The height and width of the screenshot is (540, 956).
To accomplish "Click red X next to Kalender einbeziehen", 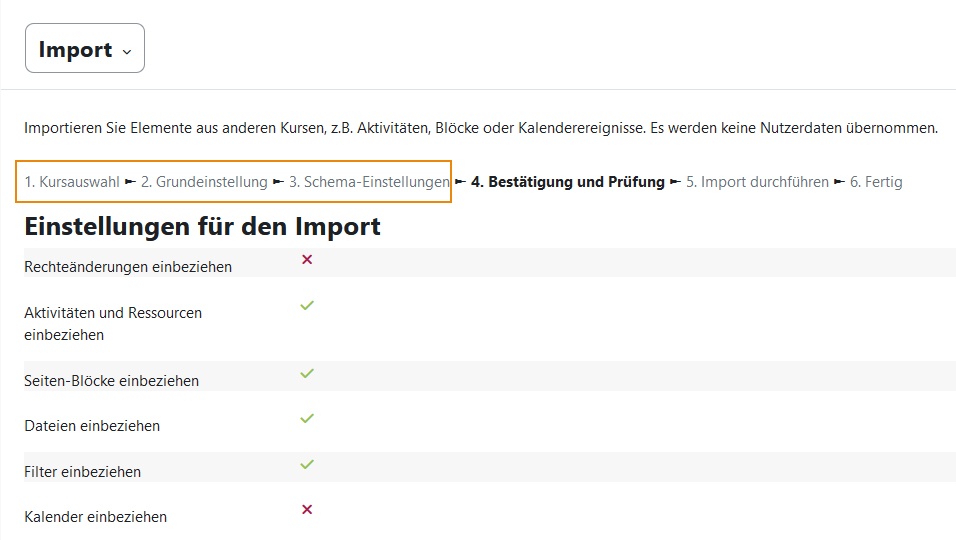I will coord(307,510).
